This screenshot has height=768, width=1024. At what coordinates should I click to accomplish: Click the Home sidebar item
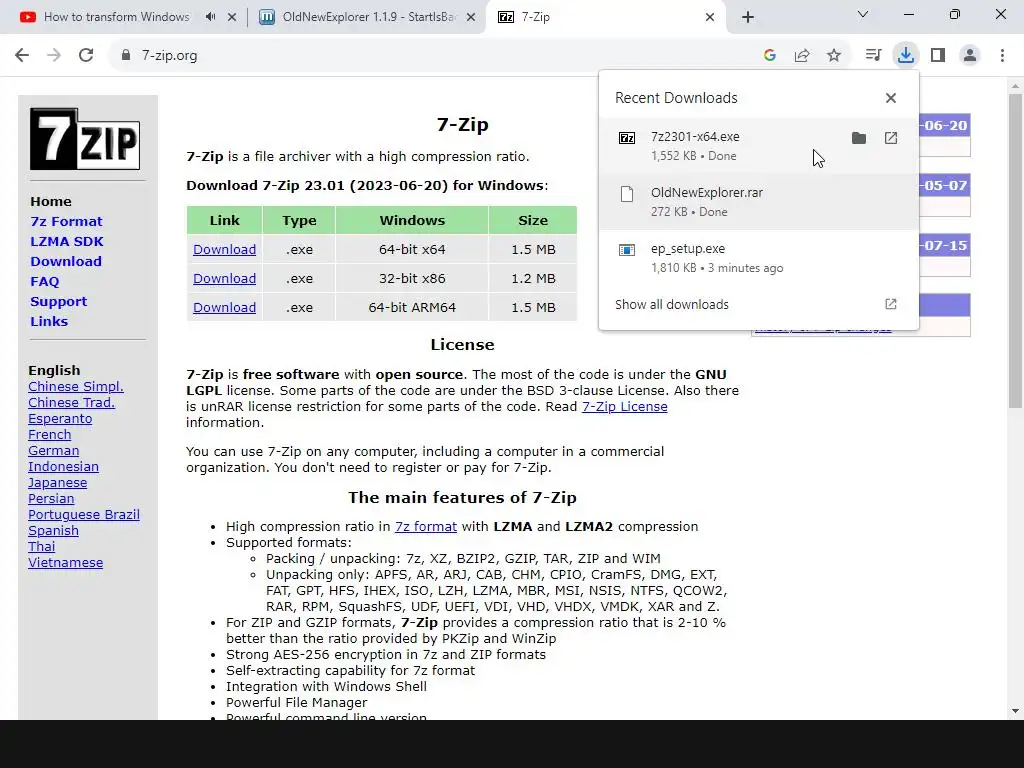(x=51, y=202)
